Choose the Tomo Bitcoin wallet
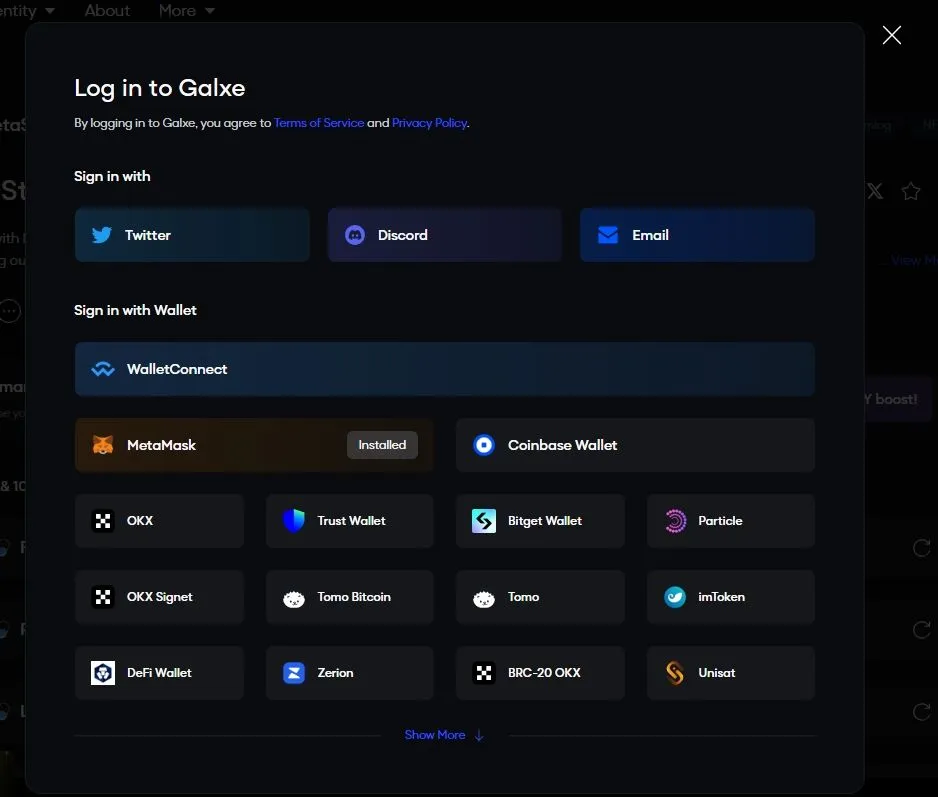938x797 pixels. click(x=349, y=596)
